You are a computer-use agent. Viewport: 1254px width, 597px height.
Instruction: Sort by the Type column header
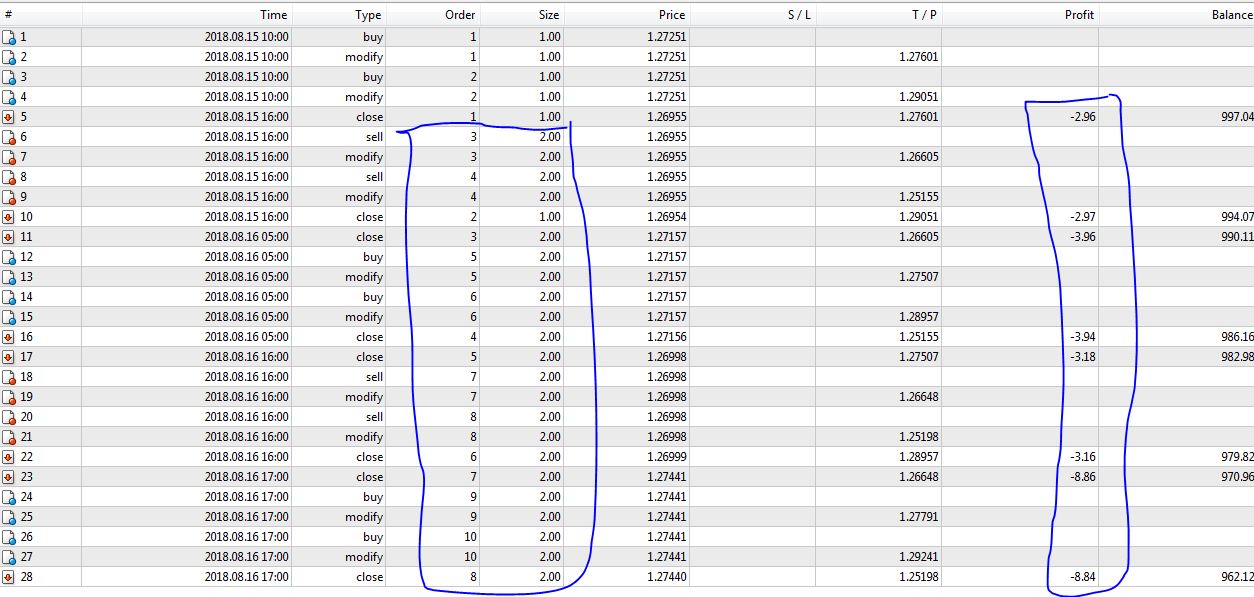[x=368, y=15]
